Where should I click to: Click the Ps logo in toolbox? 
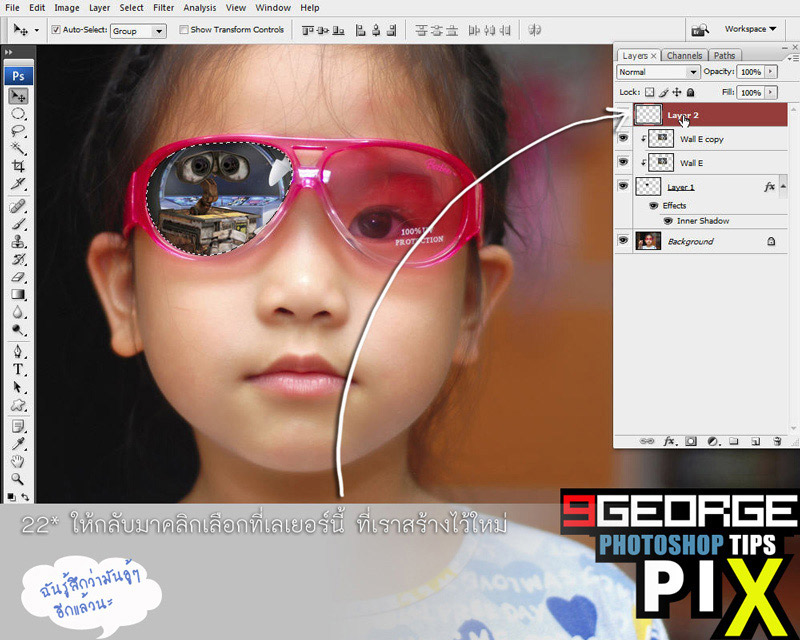pos(19,76)
